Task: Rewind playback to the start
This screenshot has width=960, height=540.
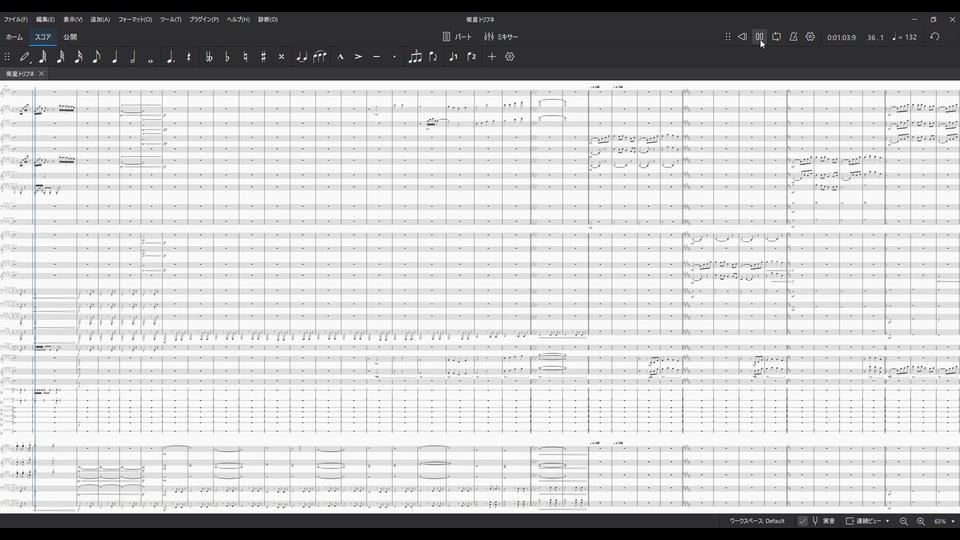Action: (x=742, y=37)
